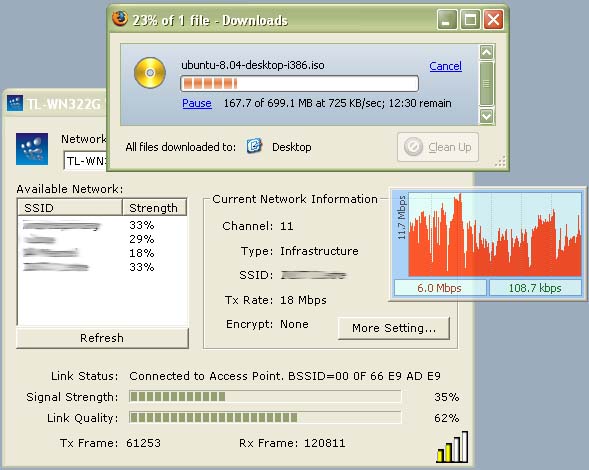Pause the ubuntu-8.04 download
This screenshot has width=589, height=470.
[197, 103]
